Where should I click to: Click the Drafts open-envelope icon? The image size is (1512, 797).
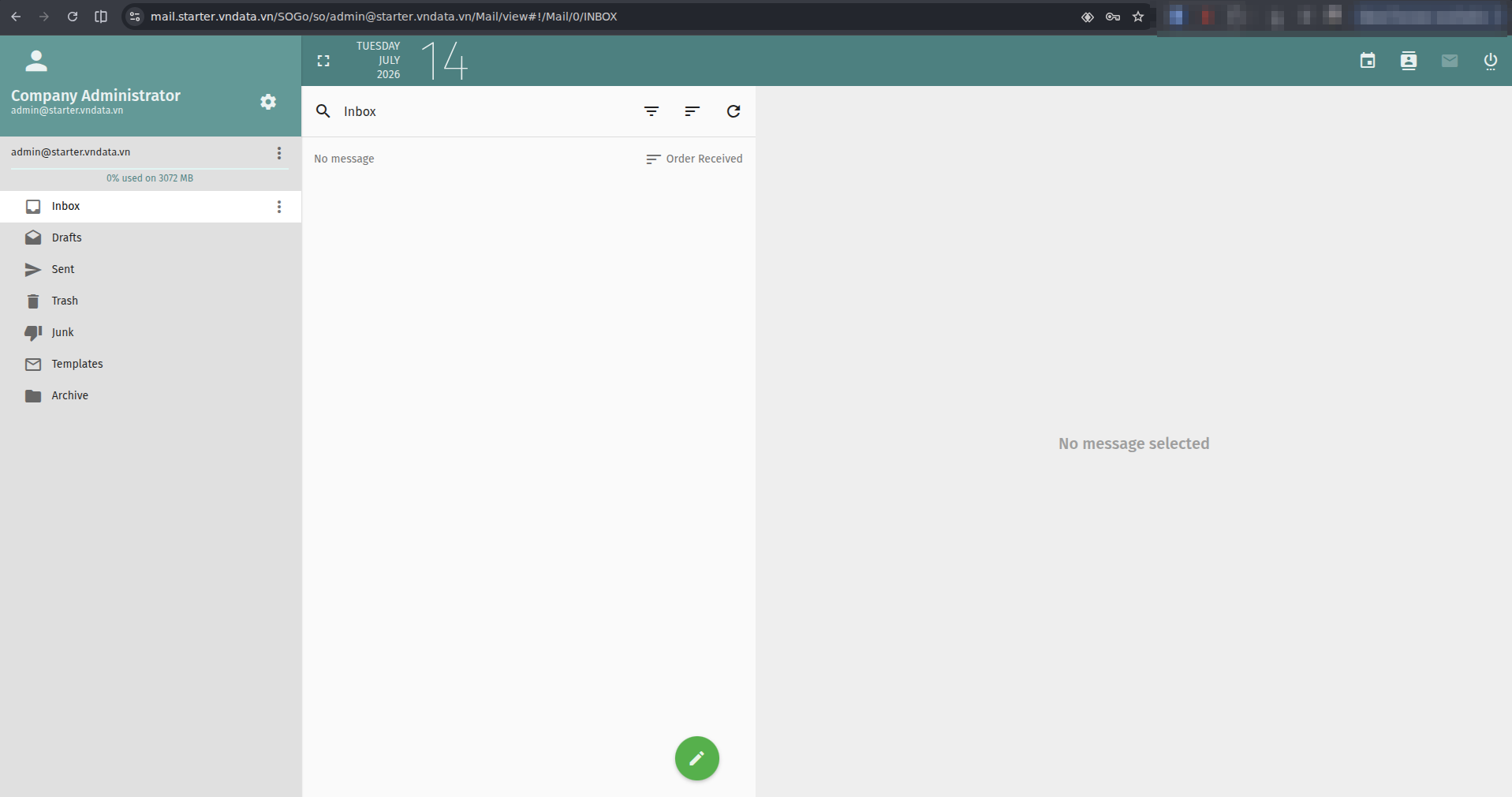click(x=33, y=238)
